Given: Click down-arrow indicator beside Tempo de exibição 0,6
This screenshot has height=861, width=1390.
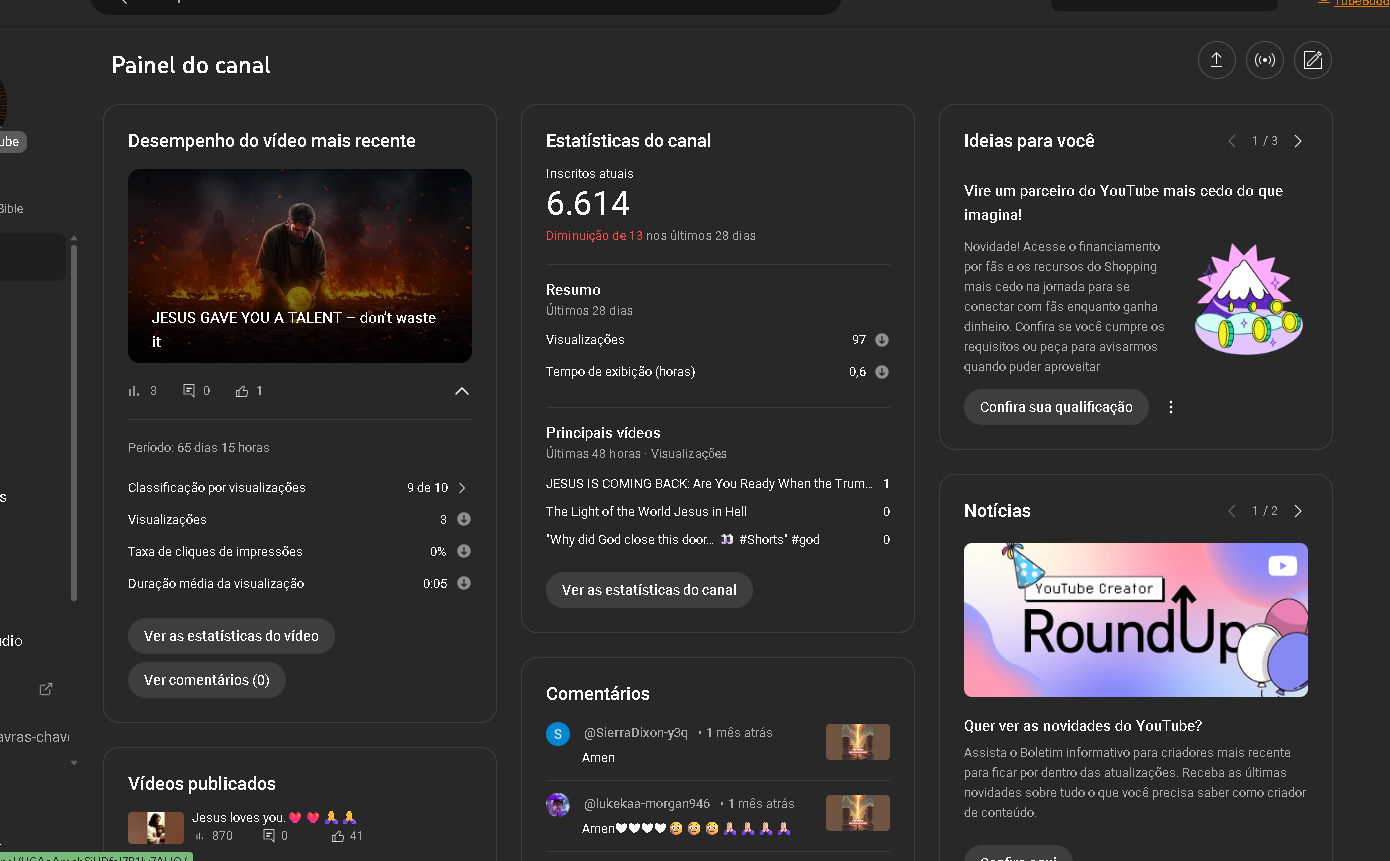Looking at the screenshot, I should (x=882, y=372).
